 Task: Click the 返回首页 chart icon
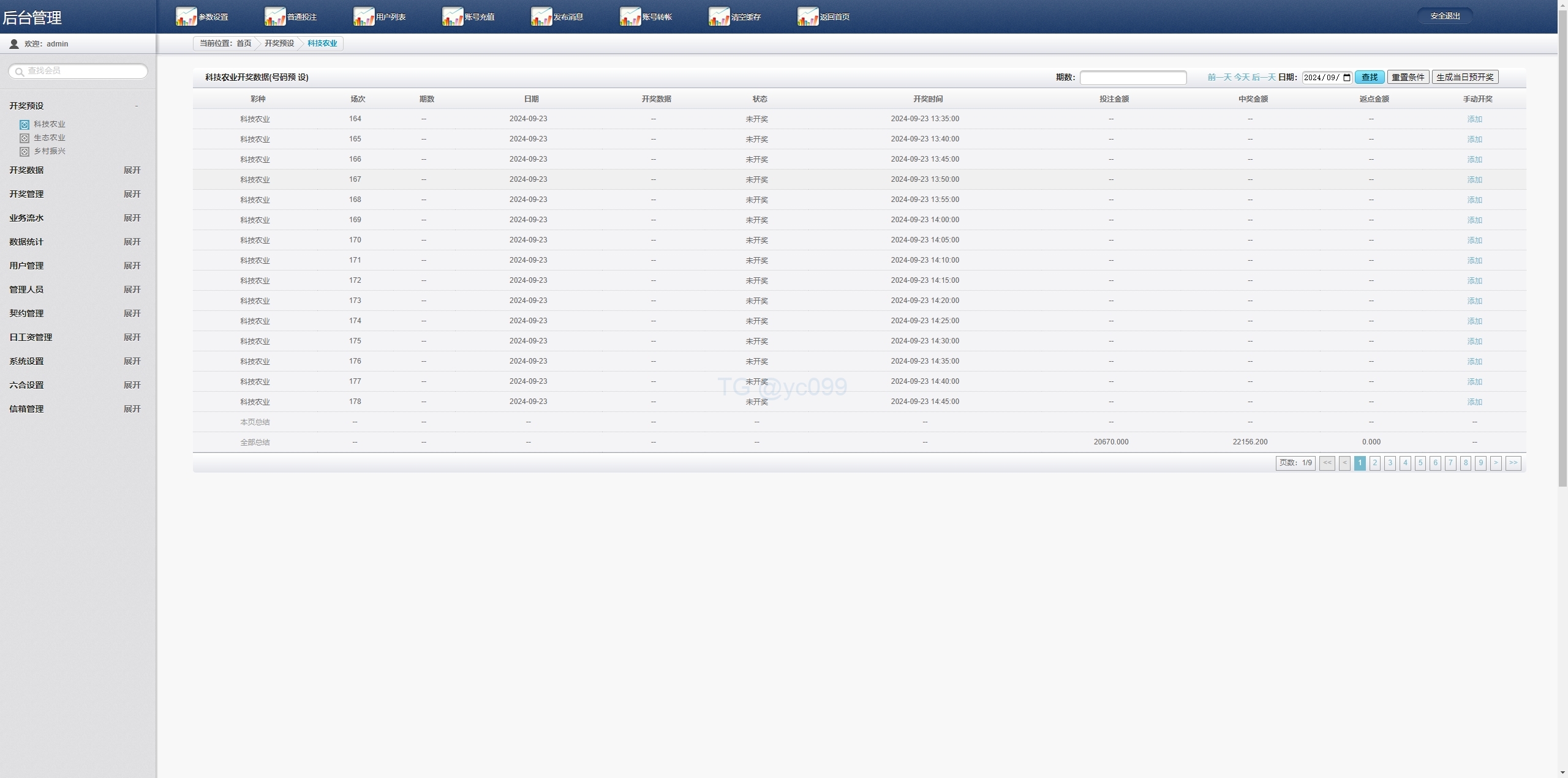[808, 17]
